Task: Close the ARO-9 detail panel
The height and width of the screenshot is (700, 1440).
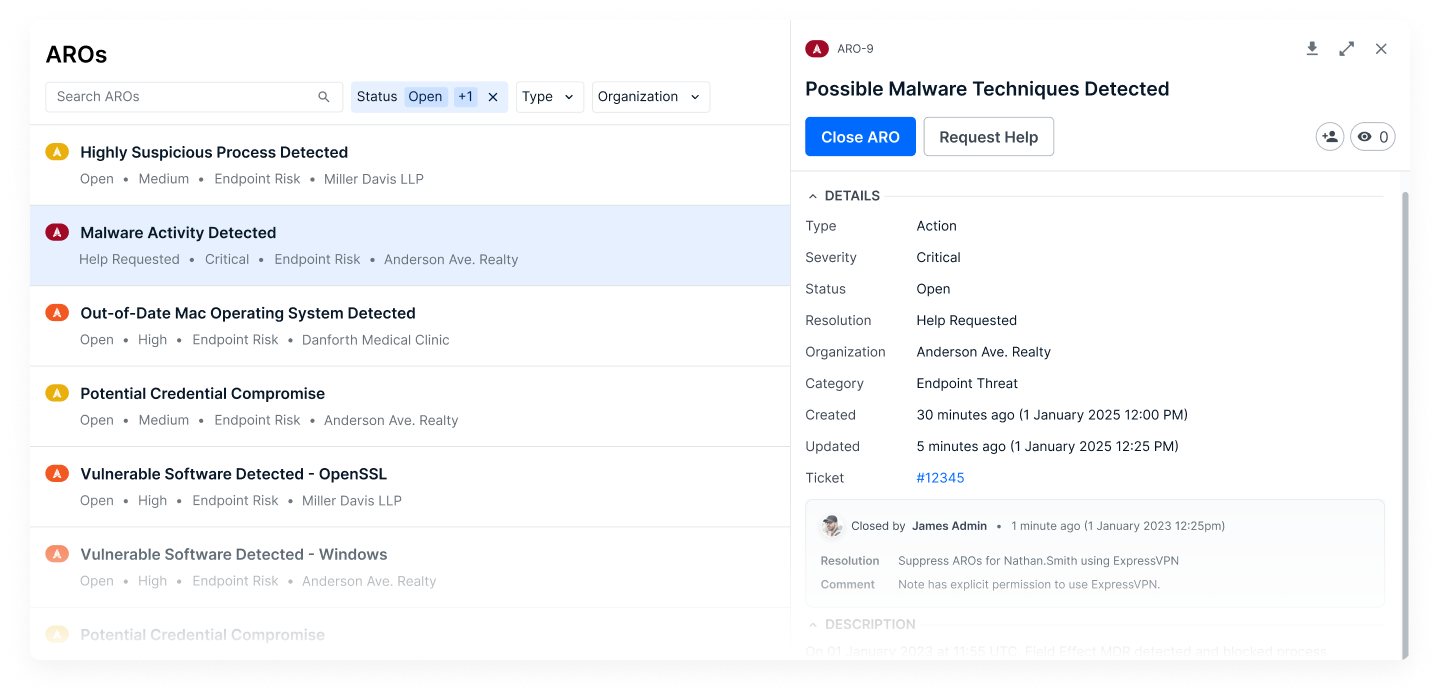Action: [x=1381, y=48]
